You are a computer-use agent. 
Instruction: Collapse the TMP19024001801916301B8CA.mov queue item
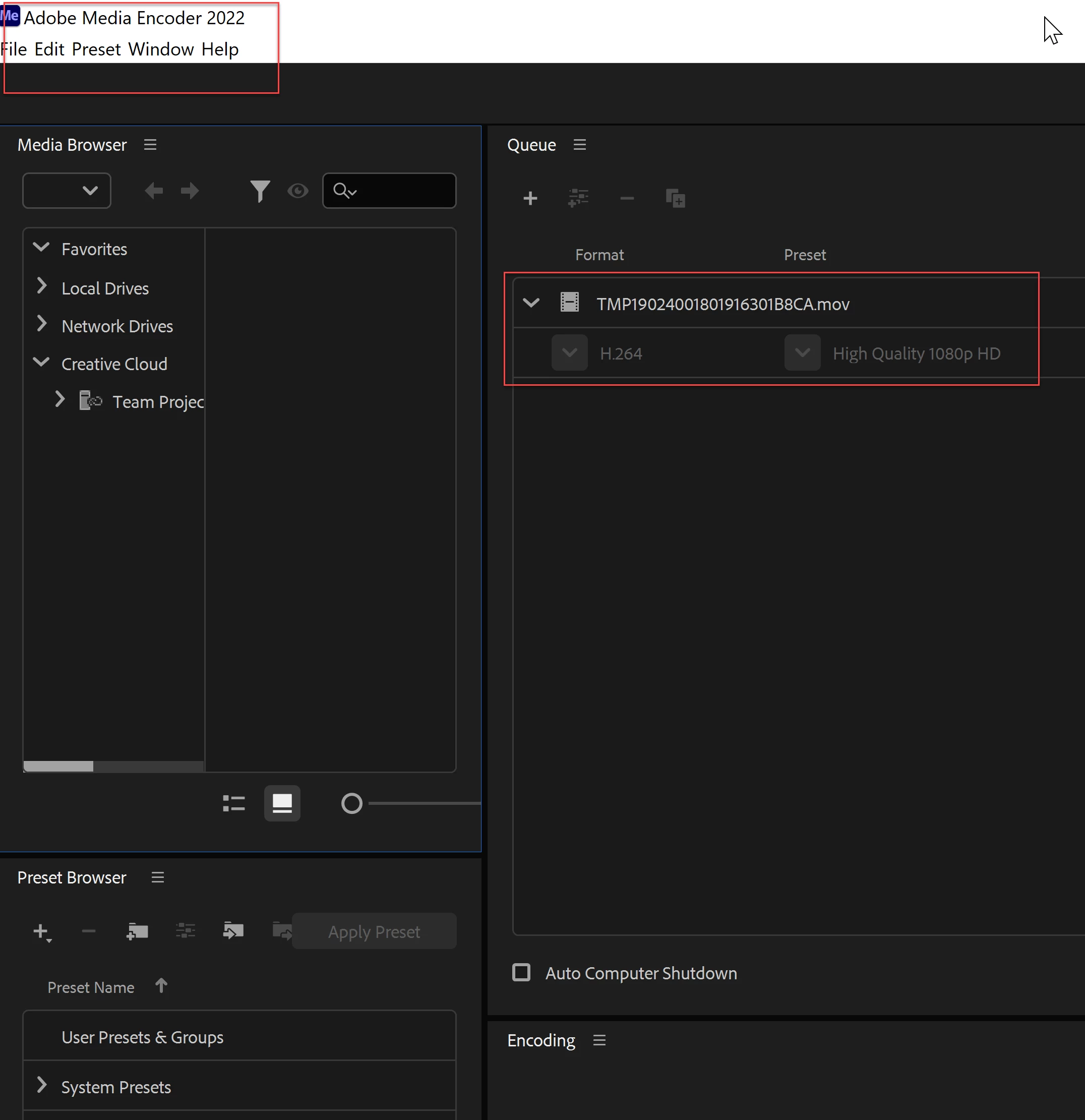tap(531, 303)
